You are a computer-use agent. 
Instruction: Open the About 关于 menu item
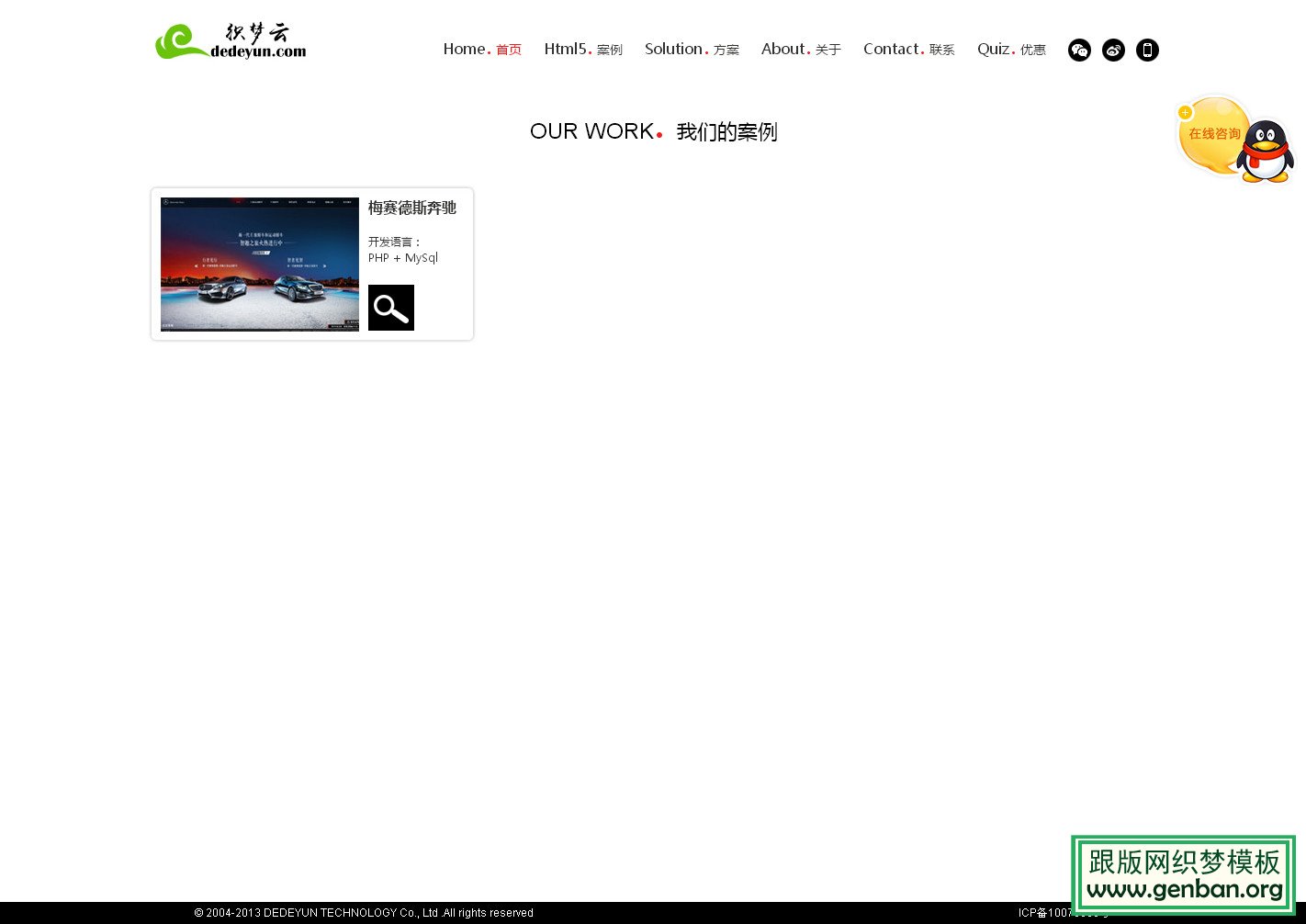(801, 50)
